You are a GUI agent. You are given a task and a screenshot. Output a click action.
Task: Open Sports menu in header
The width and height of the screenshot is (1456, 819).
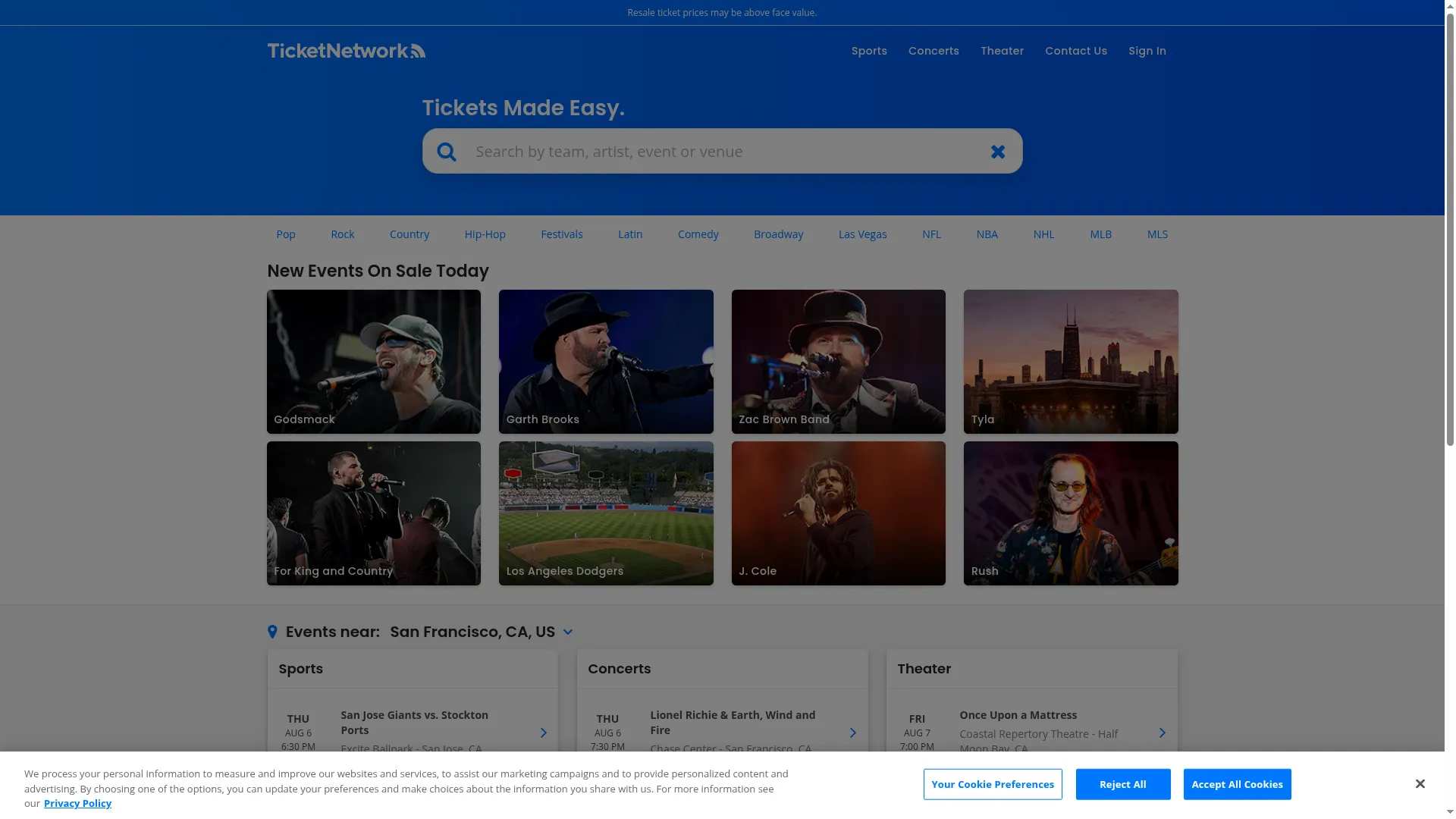pos(869,51)
